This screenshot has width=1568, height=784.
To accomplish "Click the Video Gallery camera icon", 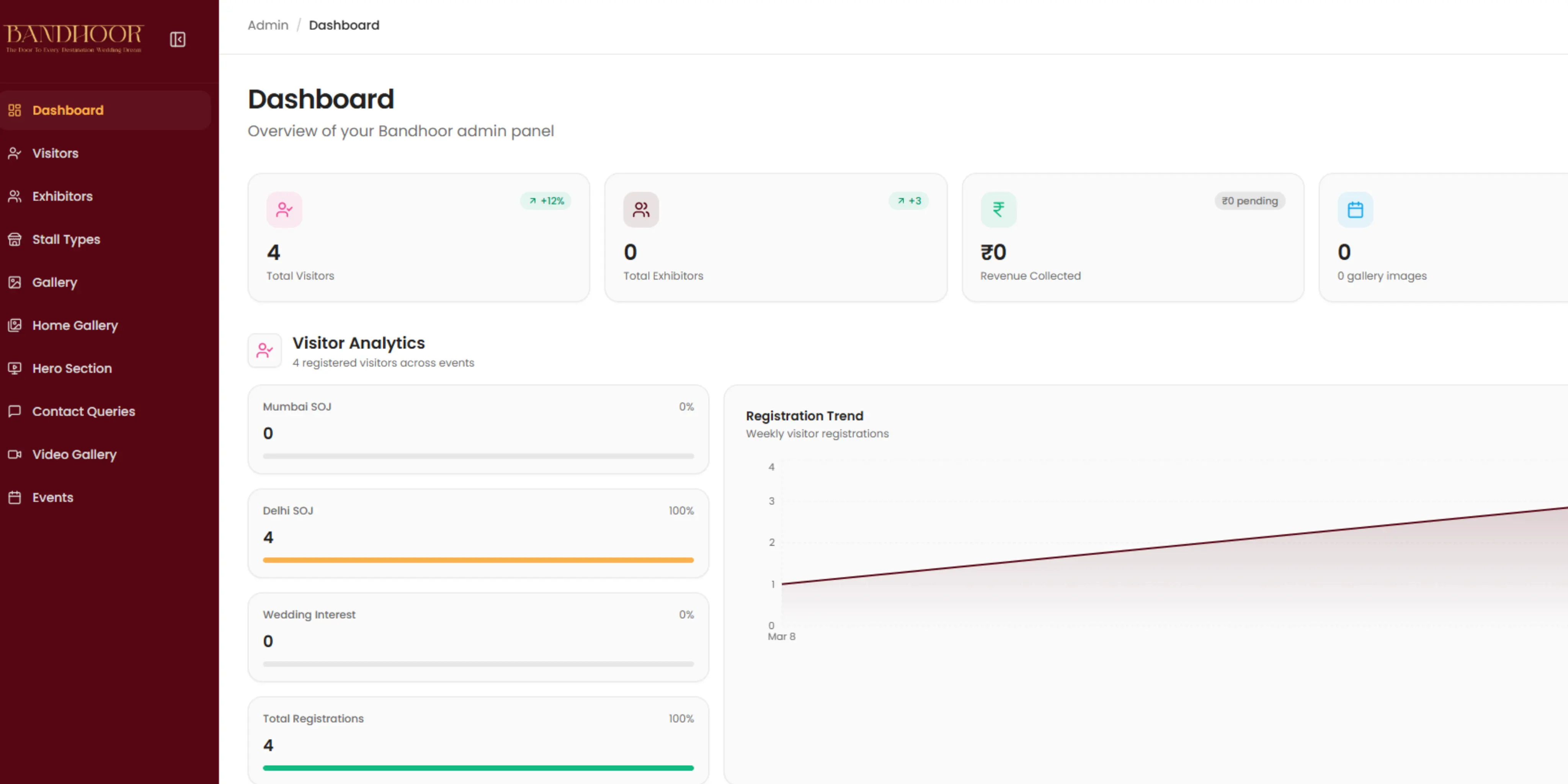I will click(x=15, y=455).
